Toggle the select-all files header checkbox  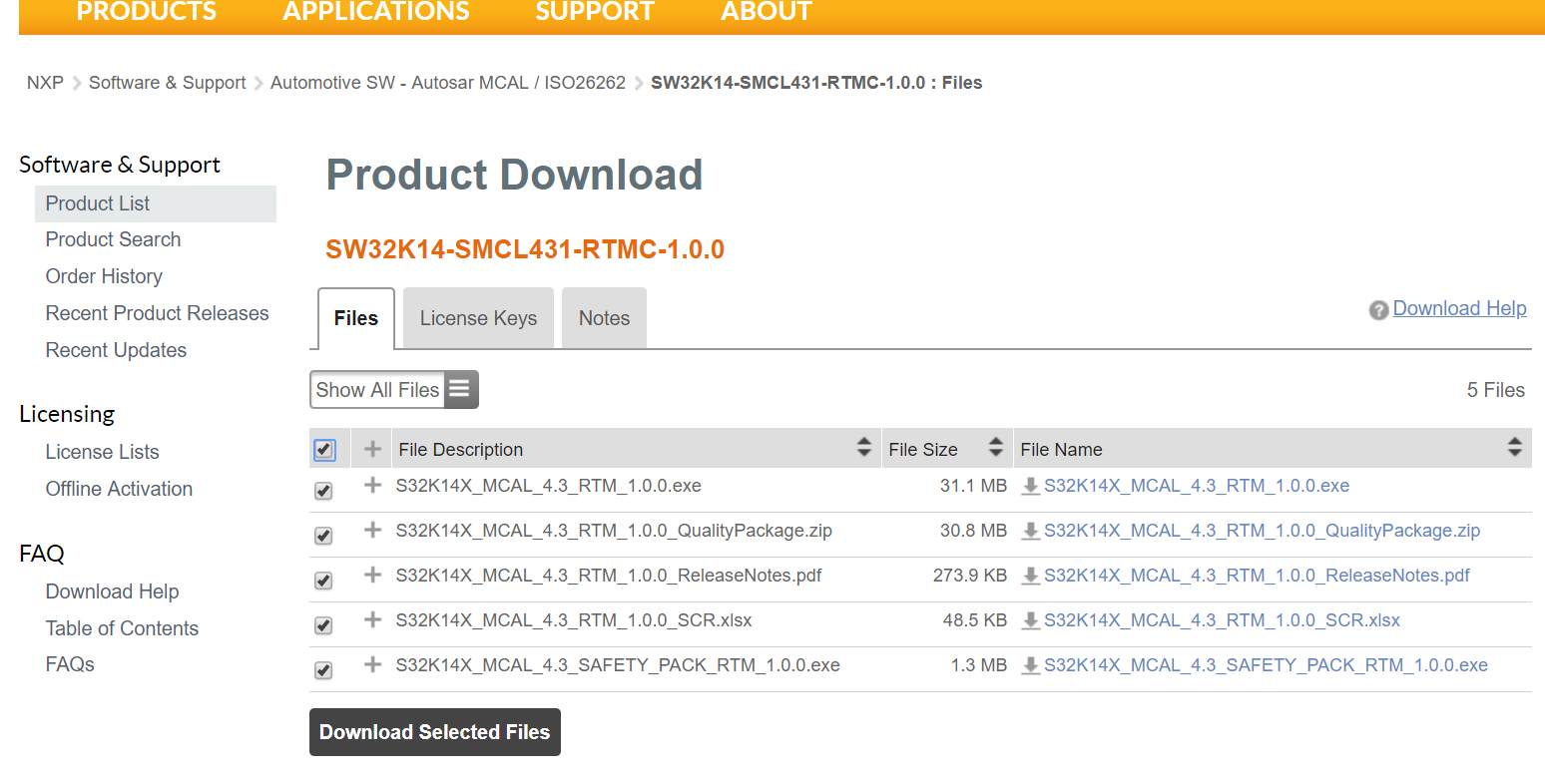click(324, 450)
